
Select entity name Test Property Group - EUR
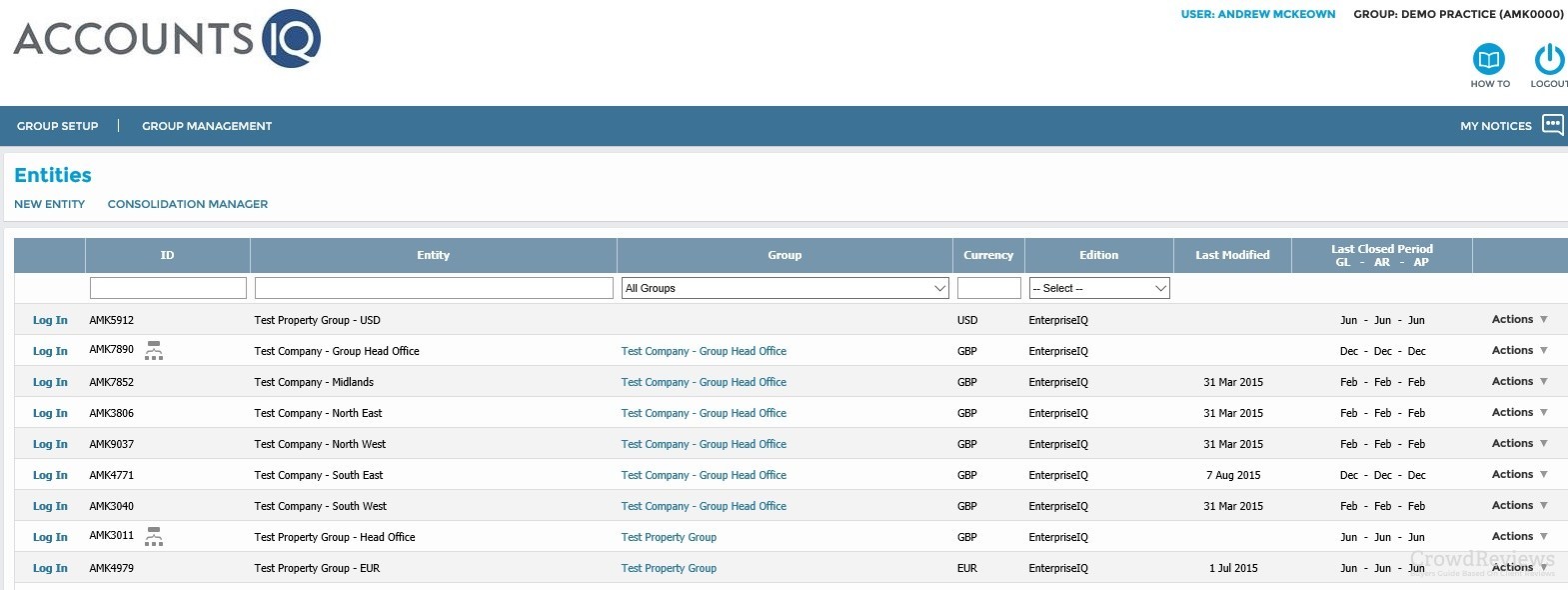[x=317, y=568]
